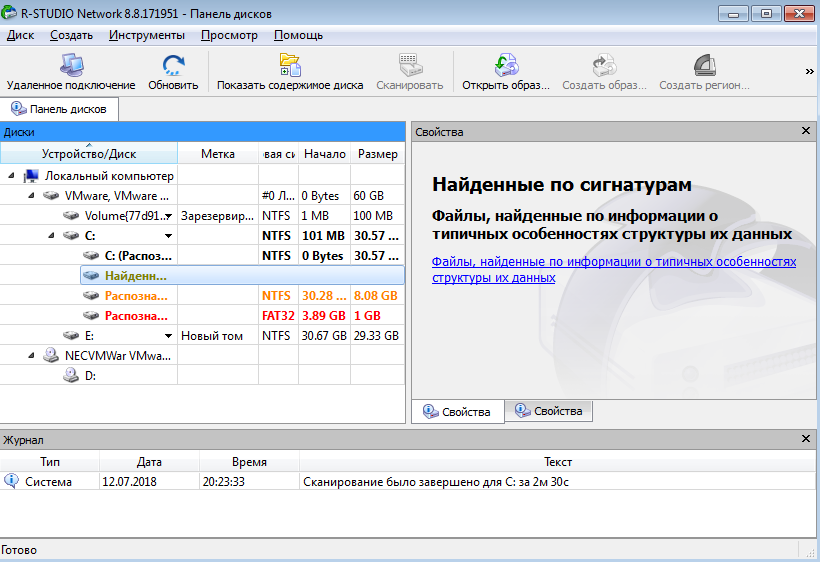
Task: Show more toolbar items via chevron
Action: coord(809,72)
